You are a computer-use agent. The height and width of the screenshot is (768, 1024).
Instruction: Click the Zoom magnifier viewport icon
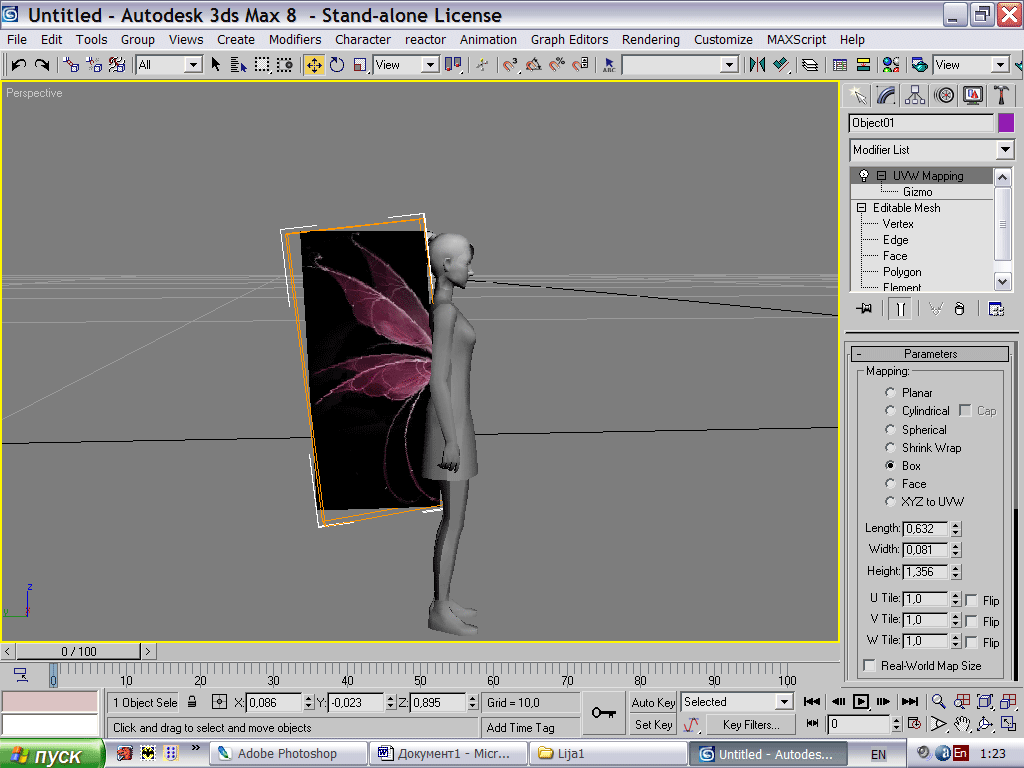tap(938, 701)
